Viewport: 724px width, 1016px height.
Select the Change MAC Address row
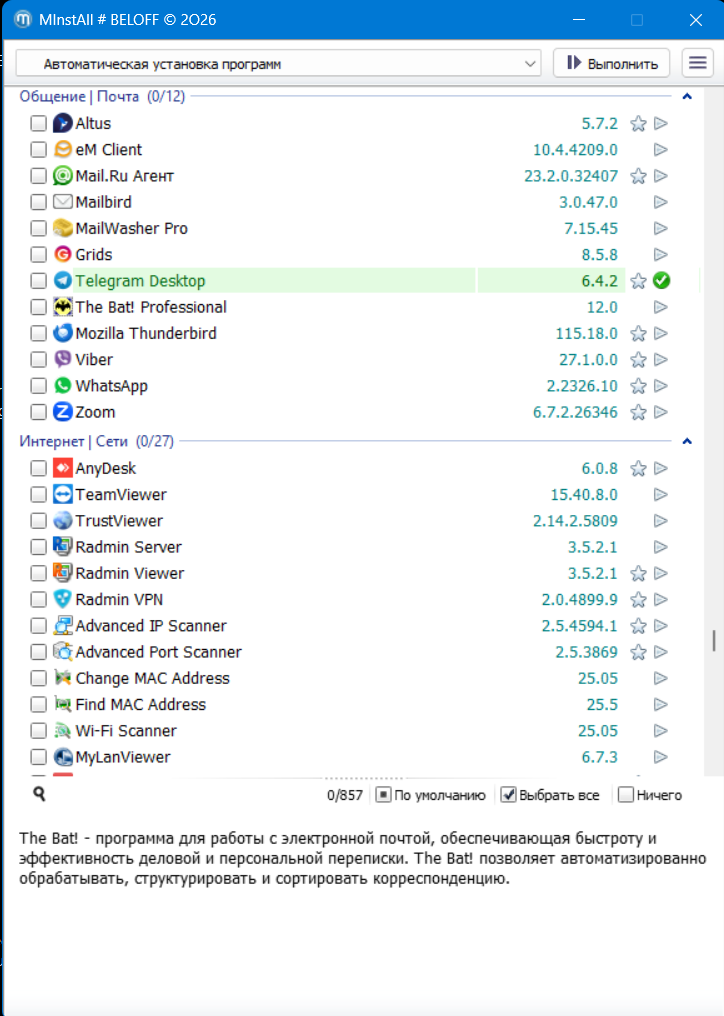click(350, 678)
